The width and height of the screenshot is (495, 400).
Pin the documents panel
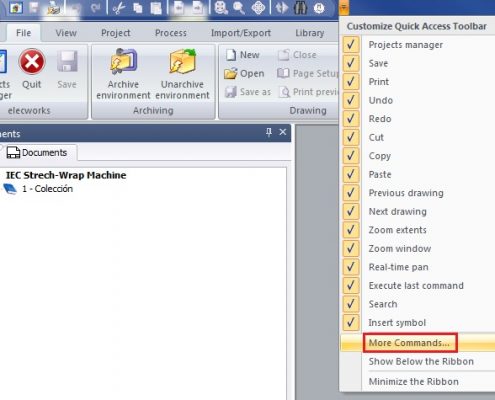pos(269,132)
